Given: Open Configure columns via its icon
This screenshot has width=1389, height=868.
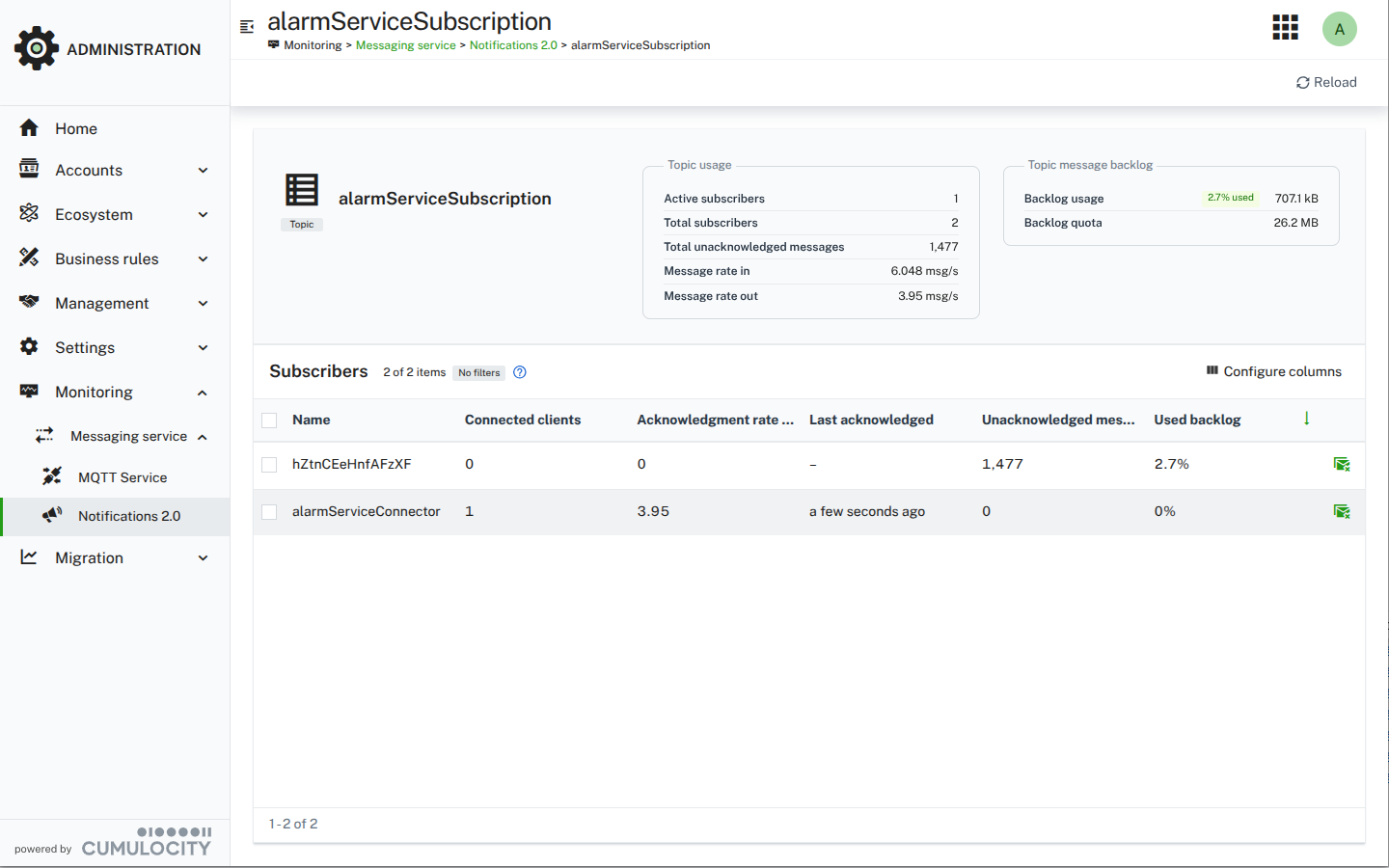Looking at the screenshot, I should coord(1213,370).
